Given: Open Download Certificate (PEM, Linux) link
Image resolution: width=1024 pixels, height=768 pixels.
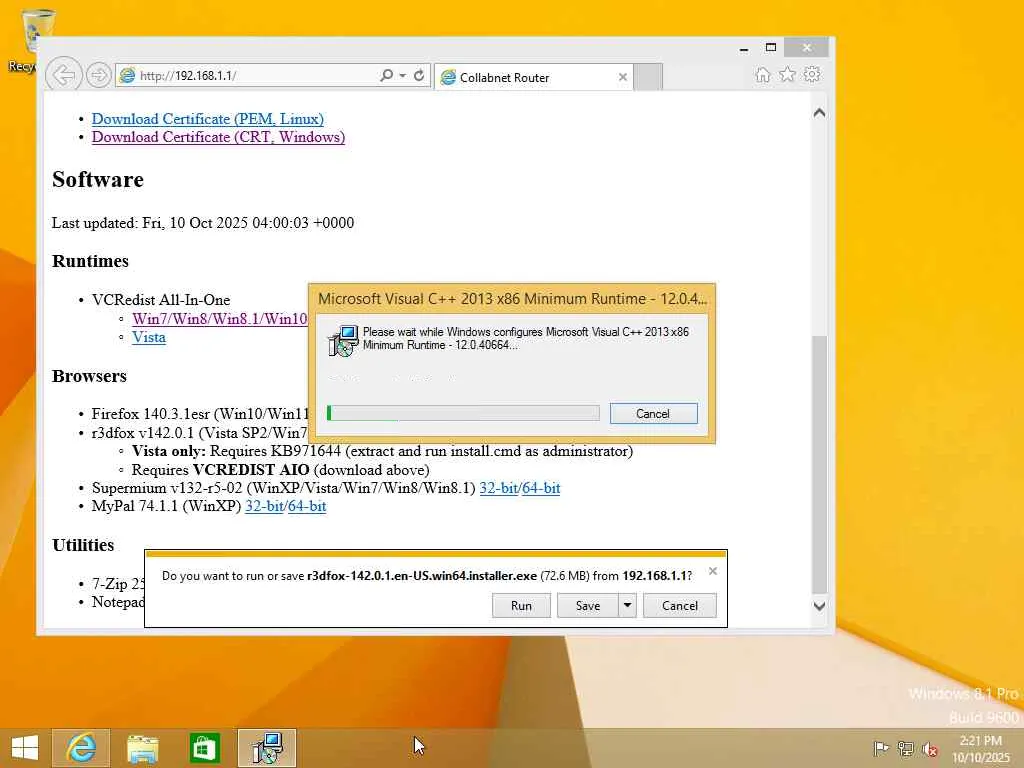Looking at the screenshot, I should [208, 119].
